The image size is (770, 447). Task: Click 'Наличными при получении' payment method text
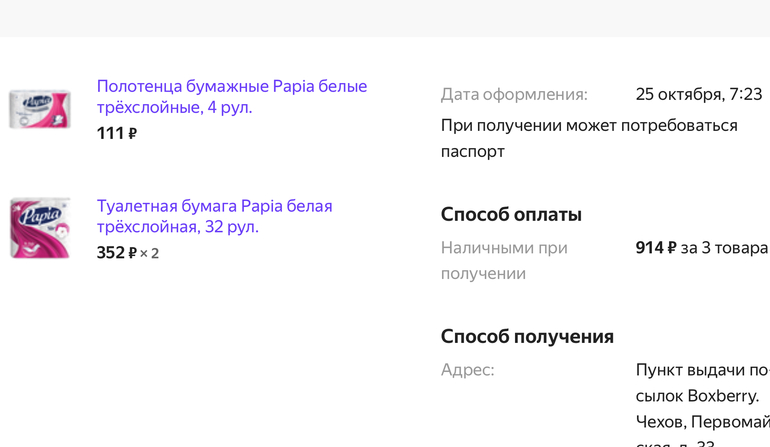click(x=503, y=260)
